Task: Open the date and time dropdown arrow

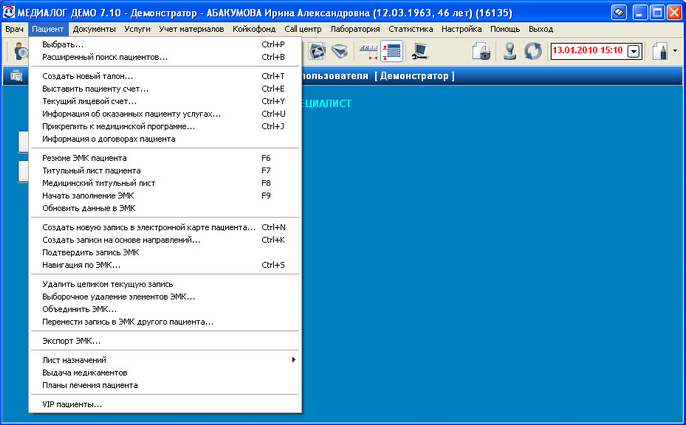Action: [x=633, y=51]
